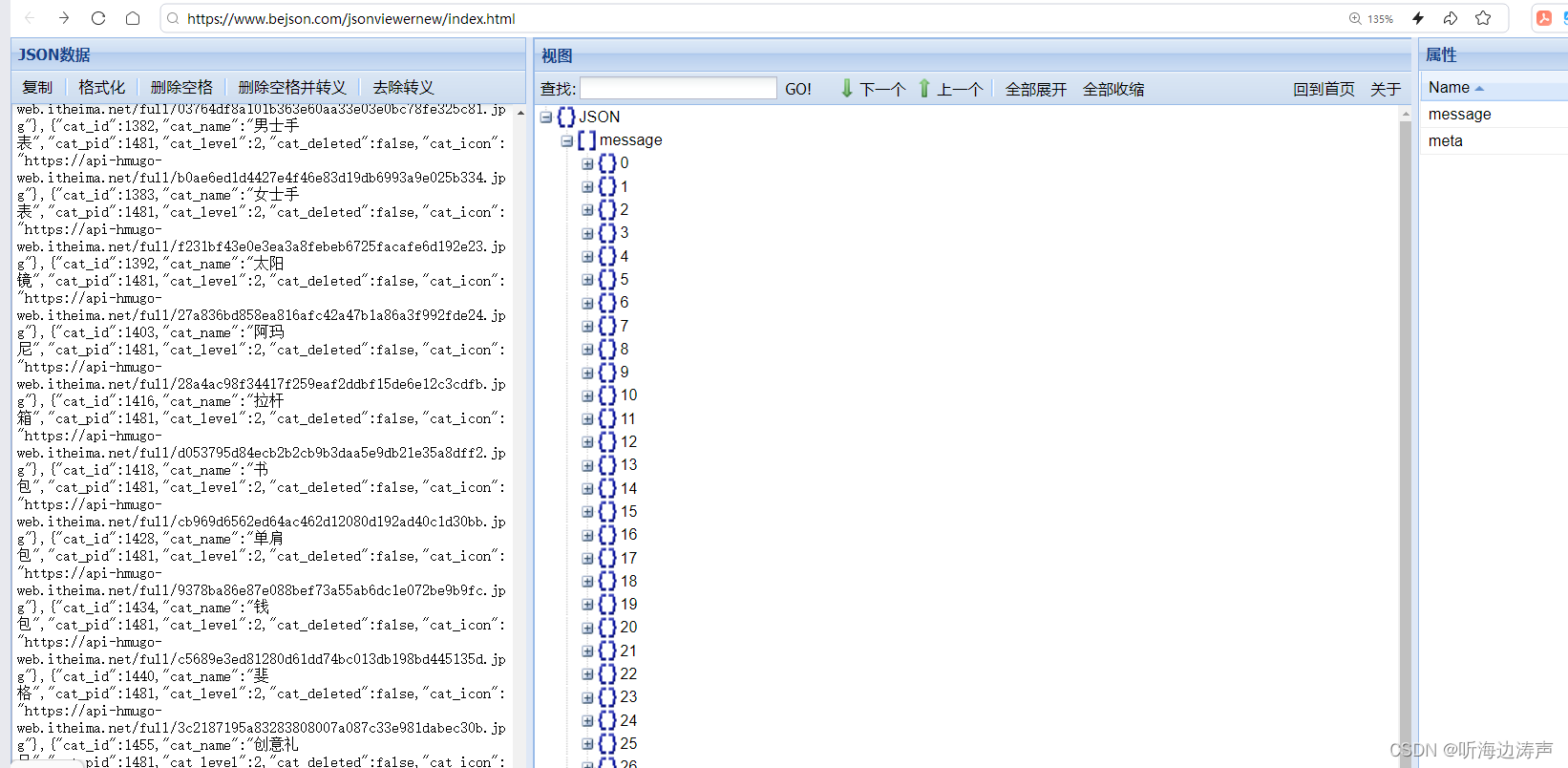Click the browser forward arrow
The width and height of the screenshot is (1568, 768).
tap(64, 18)
